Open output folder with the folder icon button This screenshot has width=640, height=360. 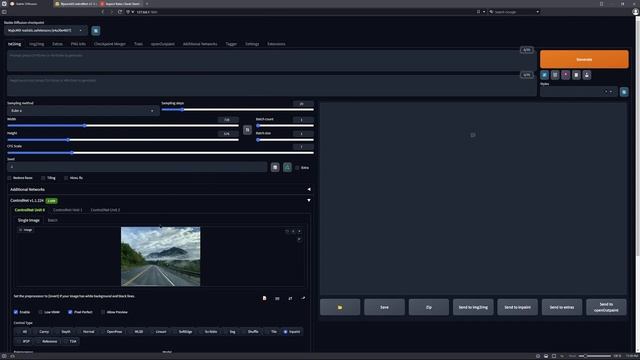(x=340, y=307)
